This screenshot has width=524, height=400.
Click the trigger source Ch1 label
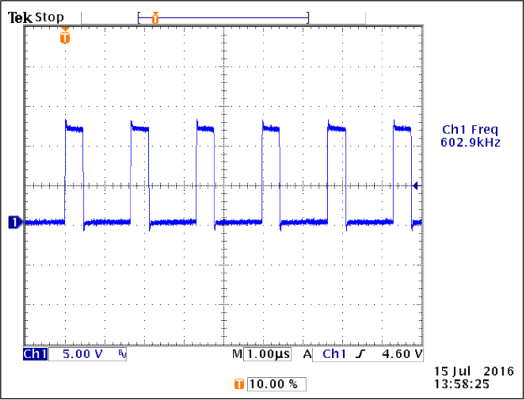point(334,354)
